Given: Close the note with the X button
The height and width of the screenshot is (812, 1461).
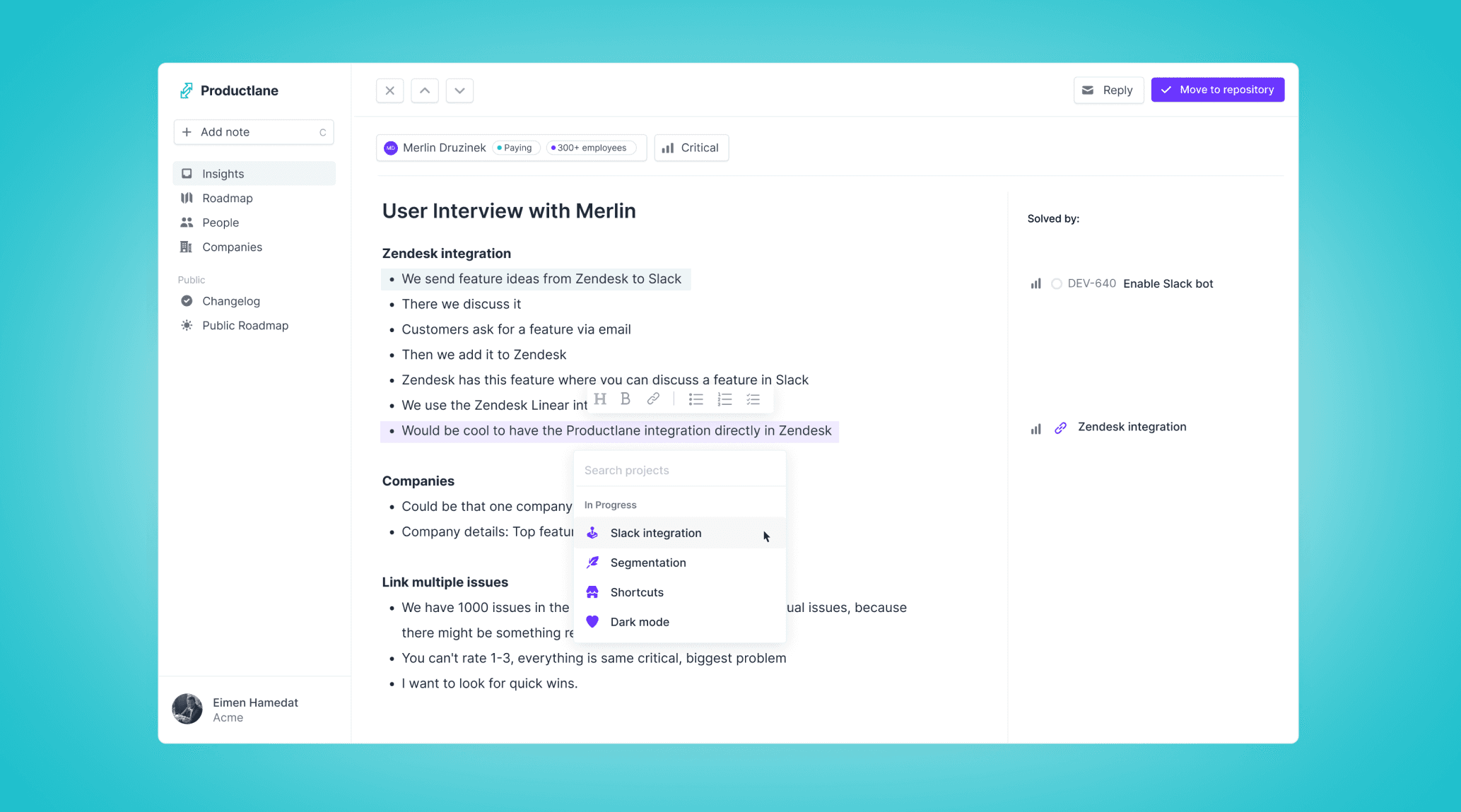Looking at the screenshot, I should click(390, 90).
